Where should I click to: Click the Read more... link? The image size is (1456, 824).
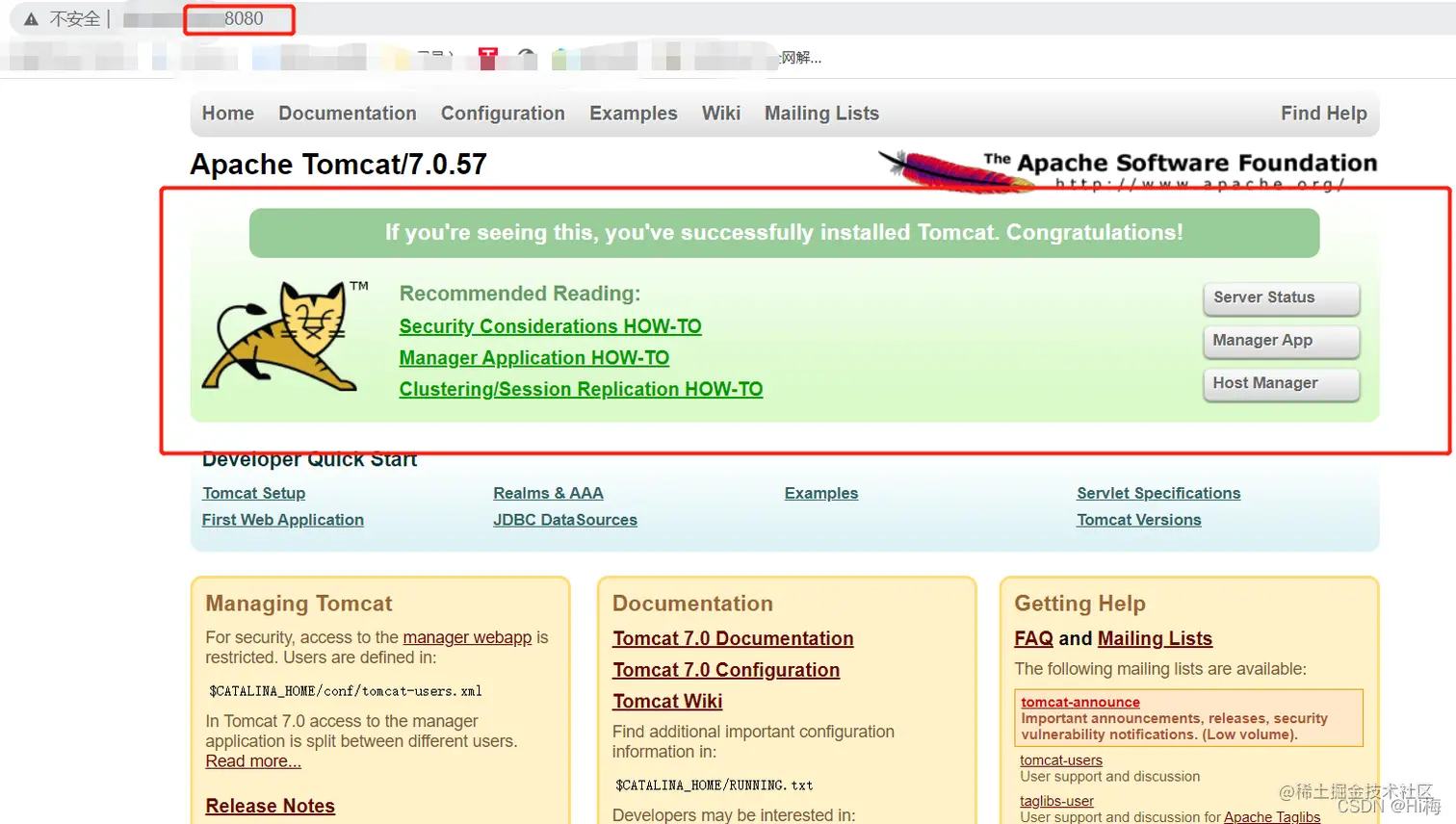coord(253,761)
